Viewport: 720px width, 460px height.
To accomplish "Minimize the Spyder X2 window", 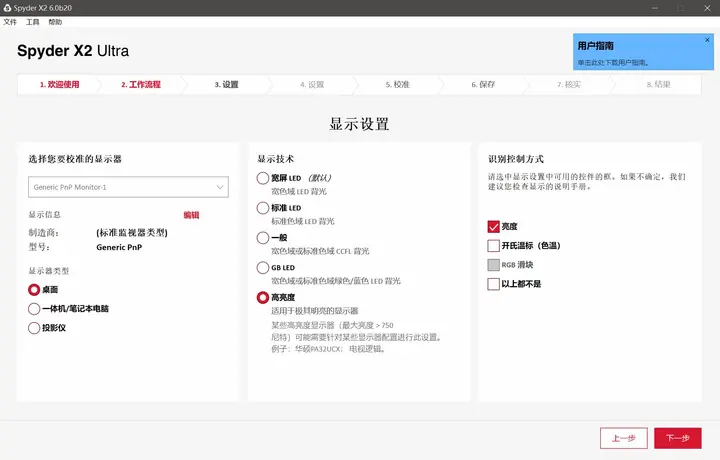I will pos(655,8).
